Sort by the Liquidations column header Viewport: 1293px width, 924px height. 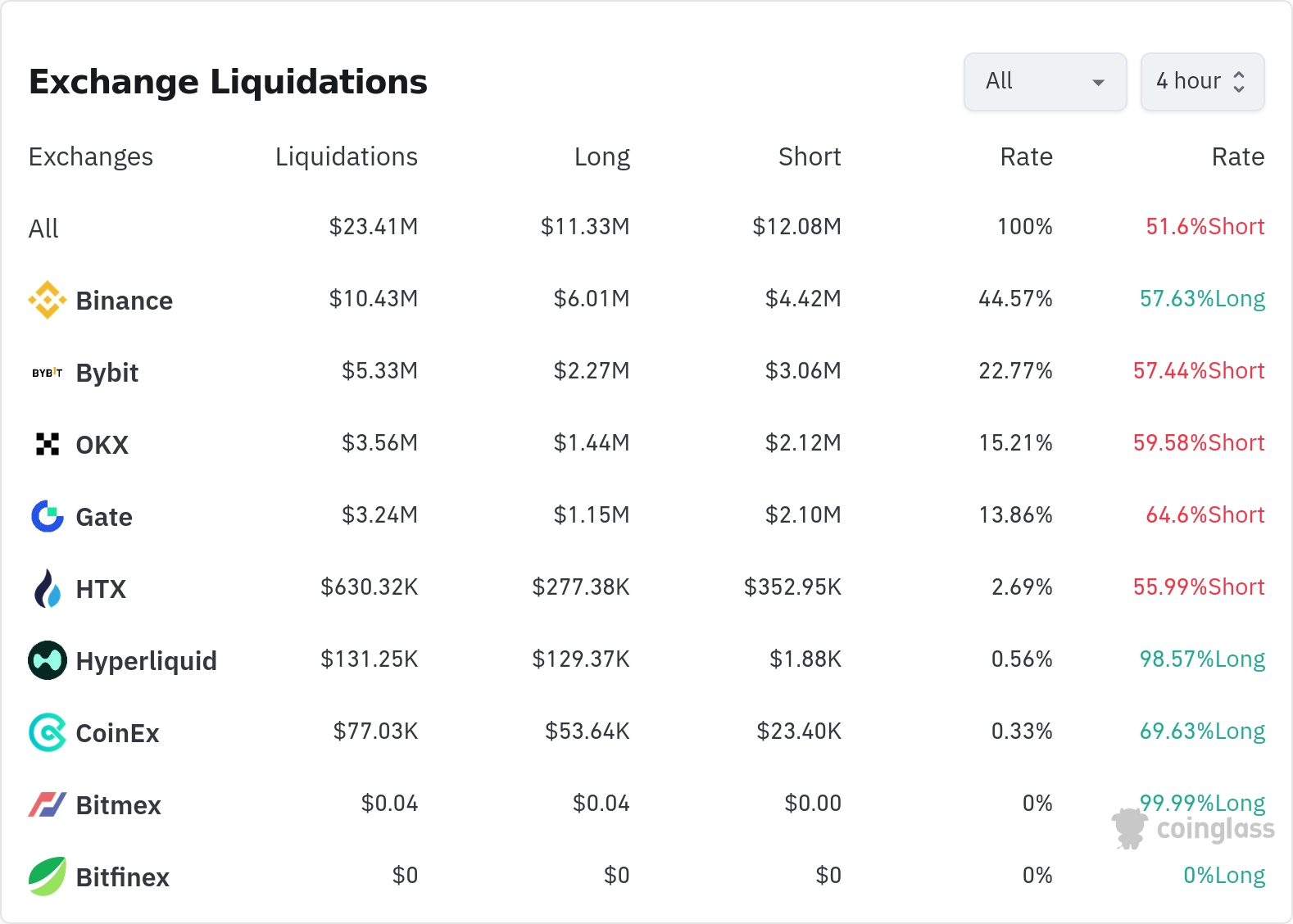[x=346, y=156]
